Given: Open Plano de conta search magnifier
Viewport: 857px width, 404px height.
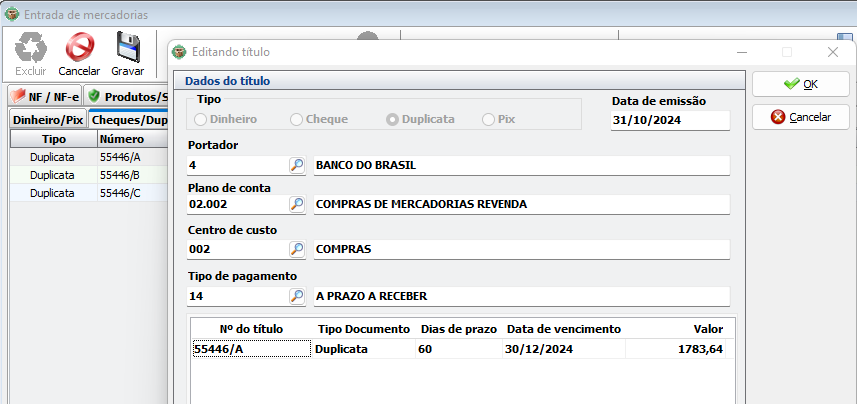Looking at the screenshot, I should coord(297,204).
